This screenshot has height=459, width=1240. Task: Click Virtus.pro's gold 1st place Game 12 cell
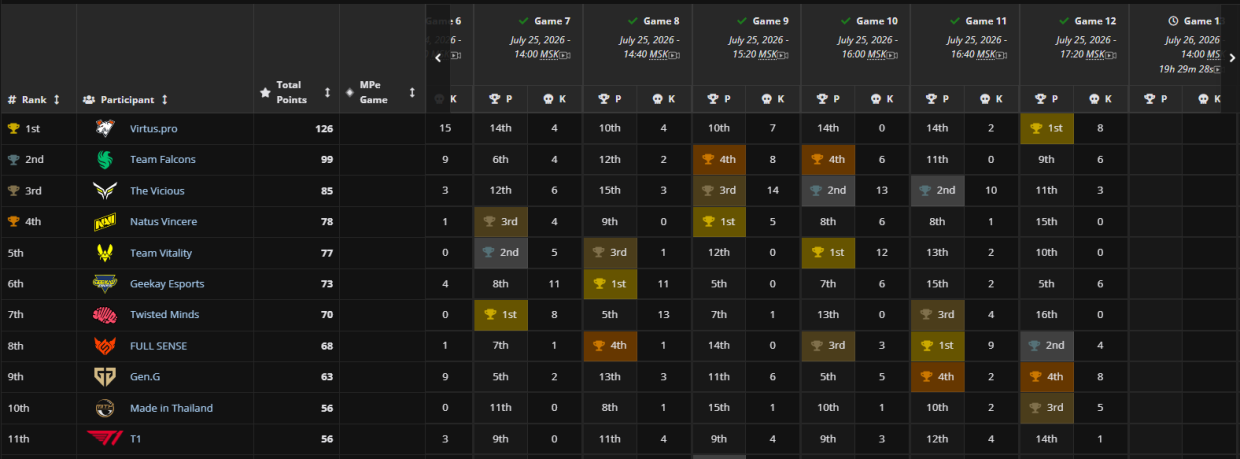[1047, 129]
